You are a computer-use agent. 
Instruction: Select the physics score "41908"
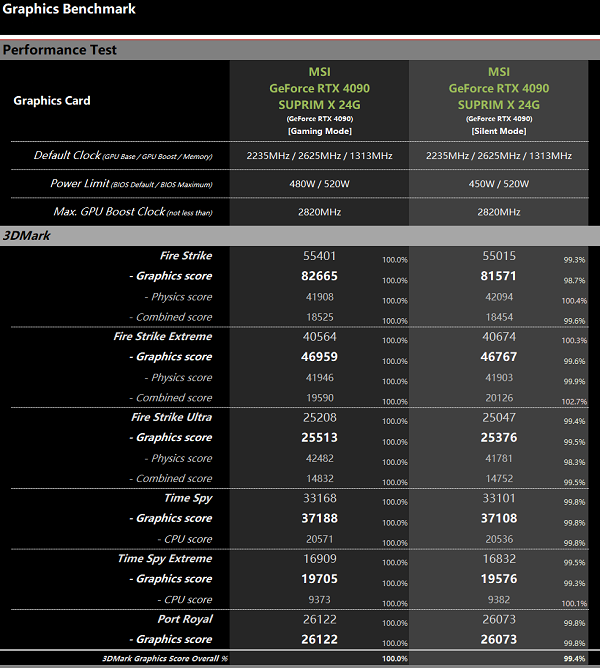[320, 297]
